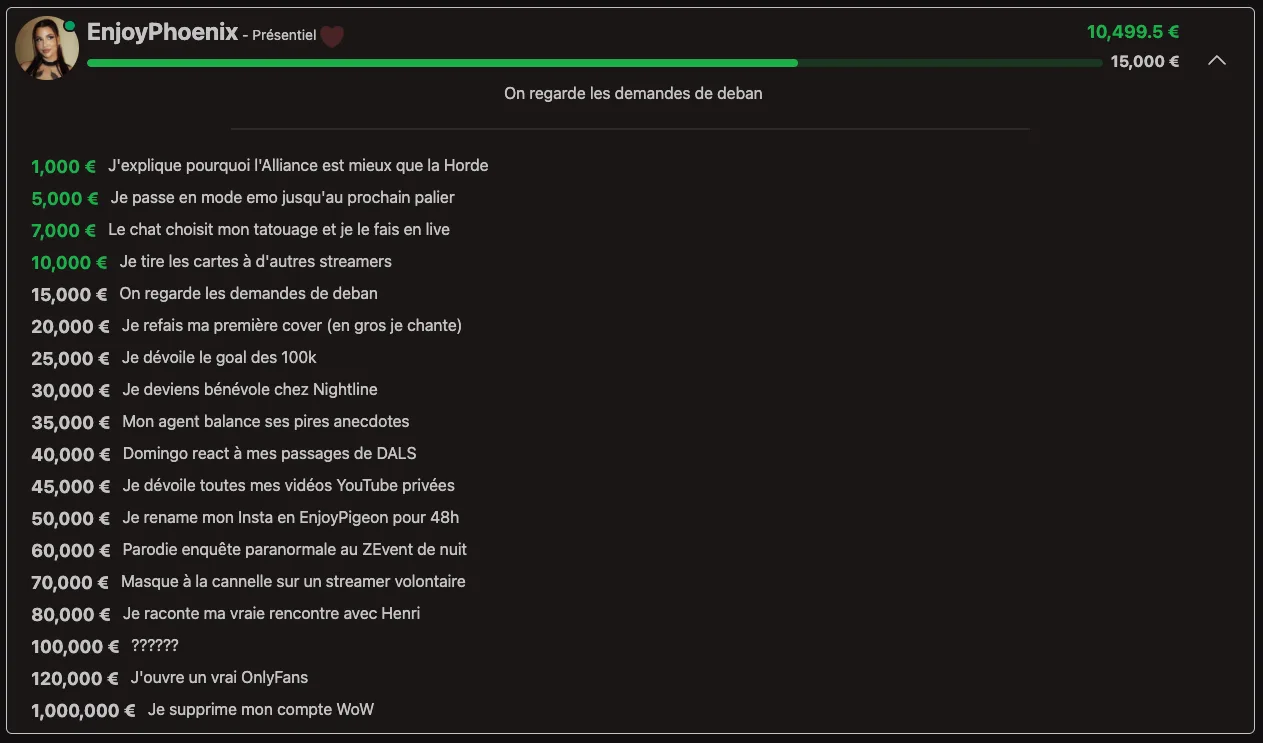Screen dimensions: 1263x743
Task: Click the green donation progress bar
Action: click(x=595, y=63)
